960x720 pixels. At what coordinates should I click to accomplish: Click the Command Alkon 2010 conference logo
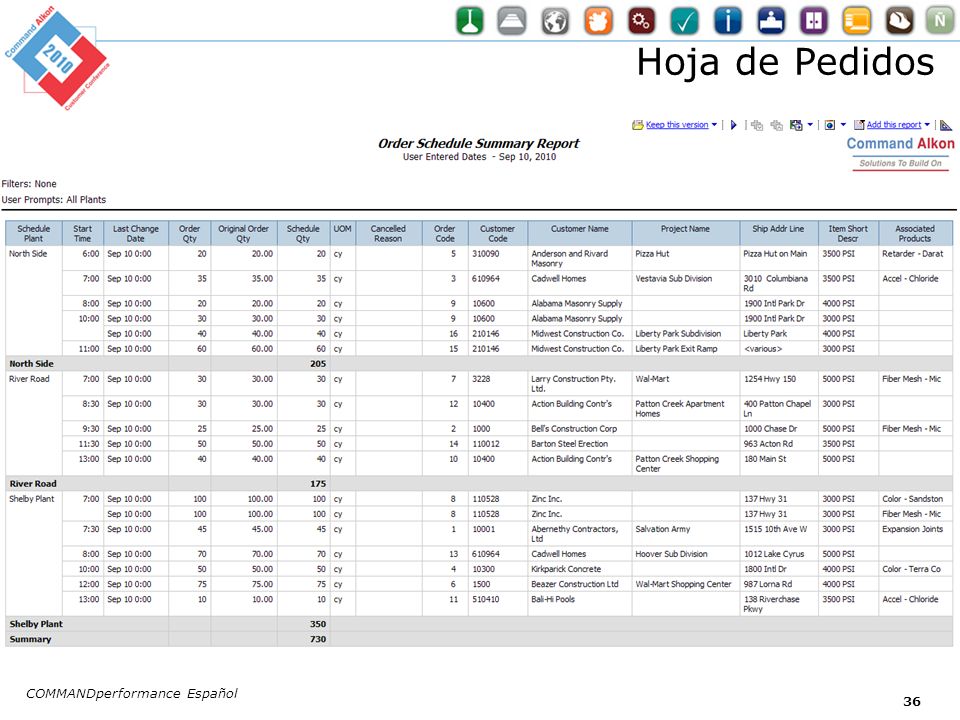pyautogui.click(x=58, y=58)
